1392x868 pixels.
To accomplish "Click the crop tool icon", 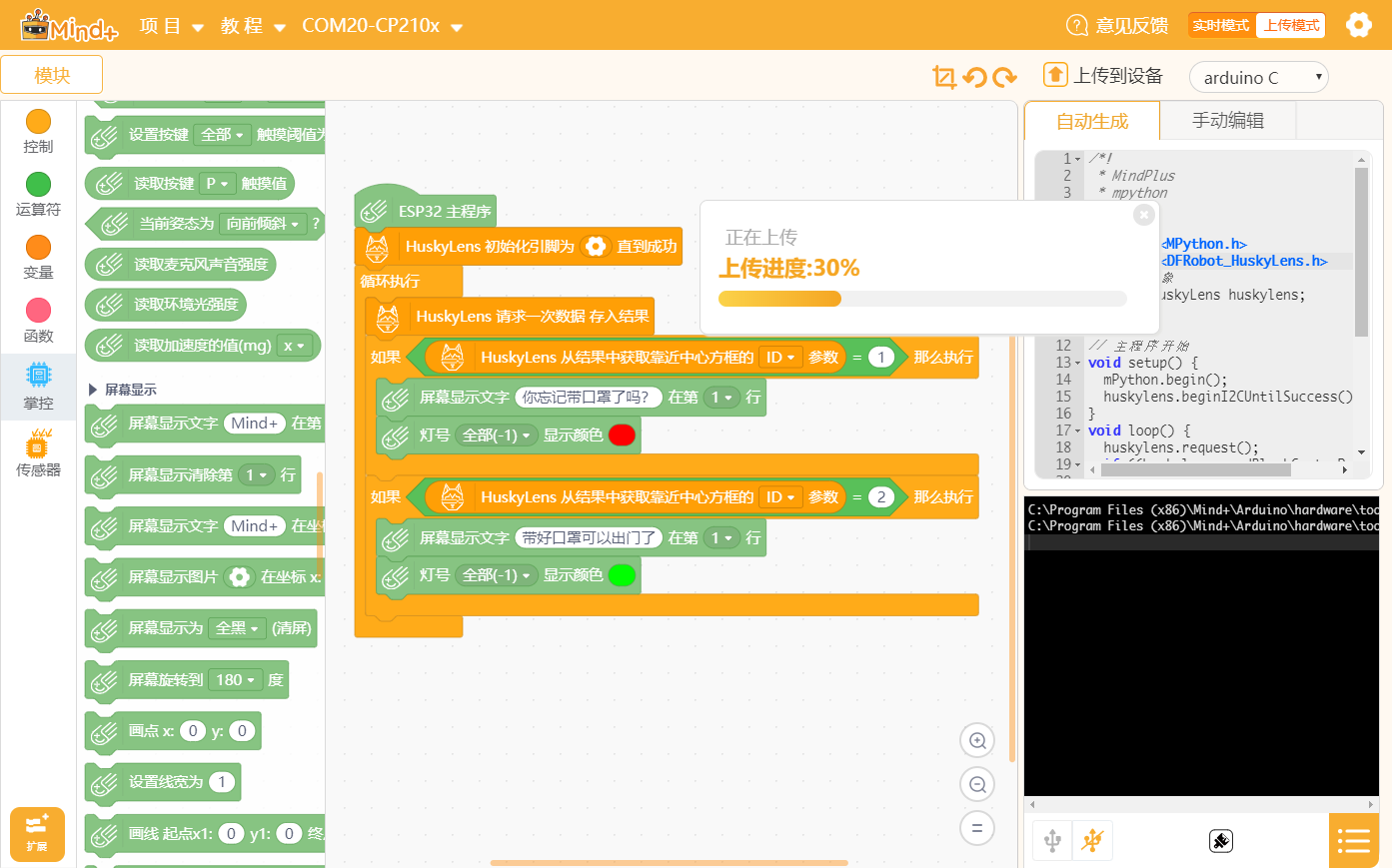I will coord(944,77).
